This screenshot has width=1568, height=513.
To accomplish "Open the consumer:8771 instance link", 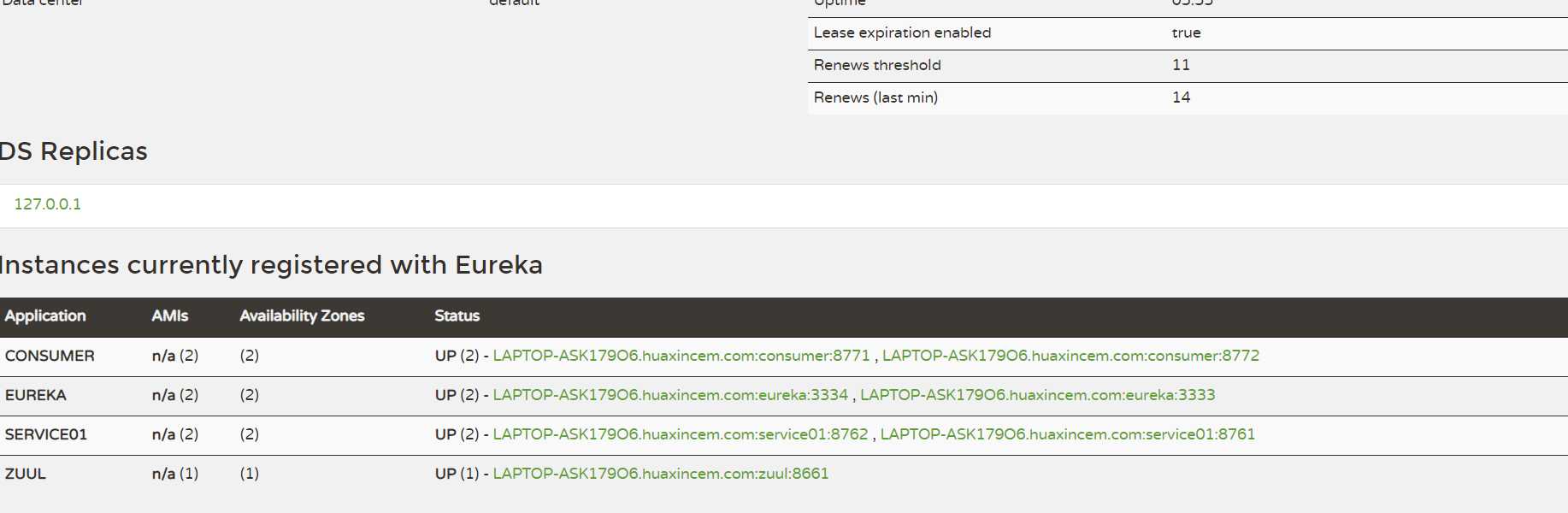I will 681,356.
